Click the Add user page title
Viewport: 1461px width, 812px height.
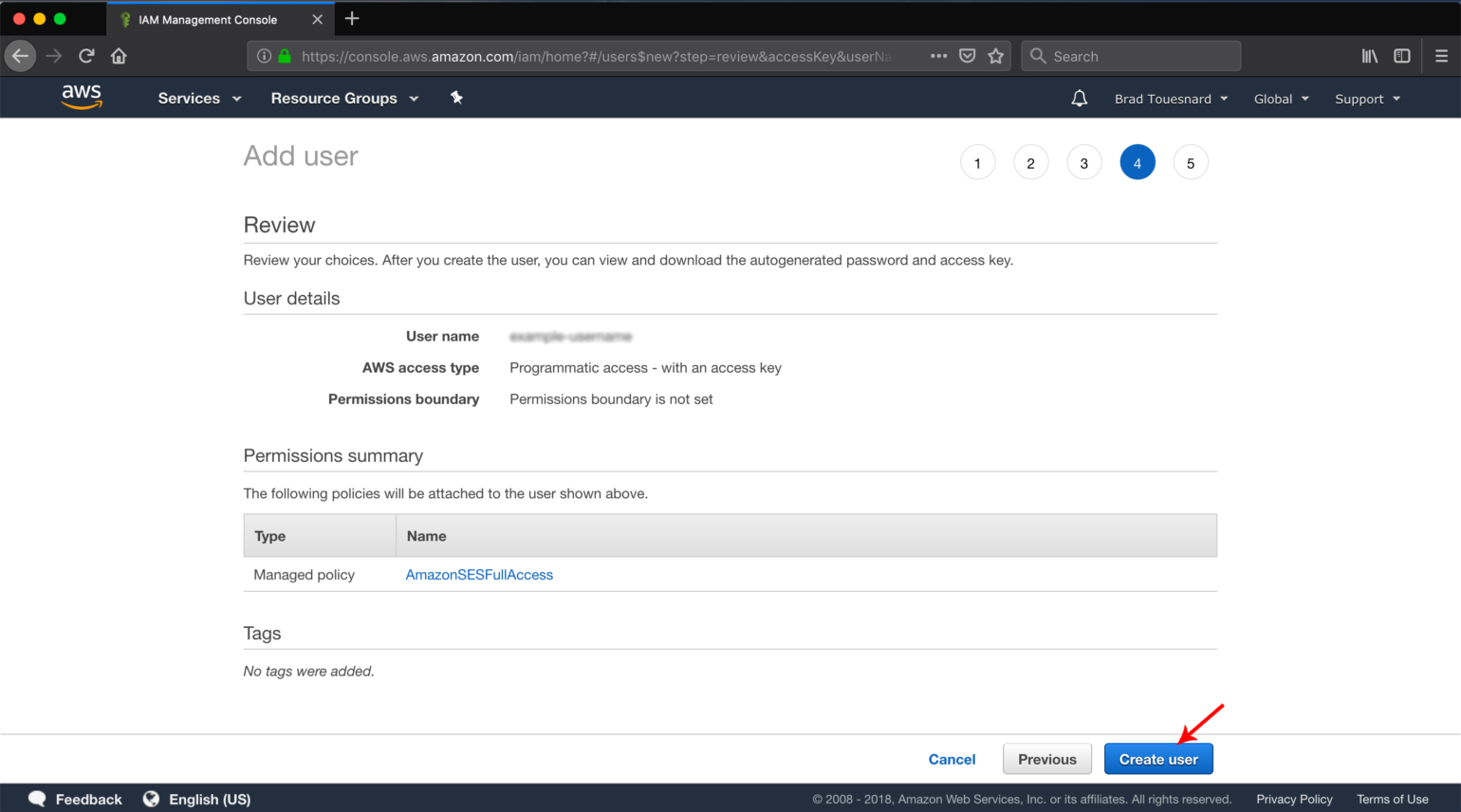click(301, 156)
